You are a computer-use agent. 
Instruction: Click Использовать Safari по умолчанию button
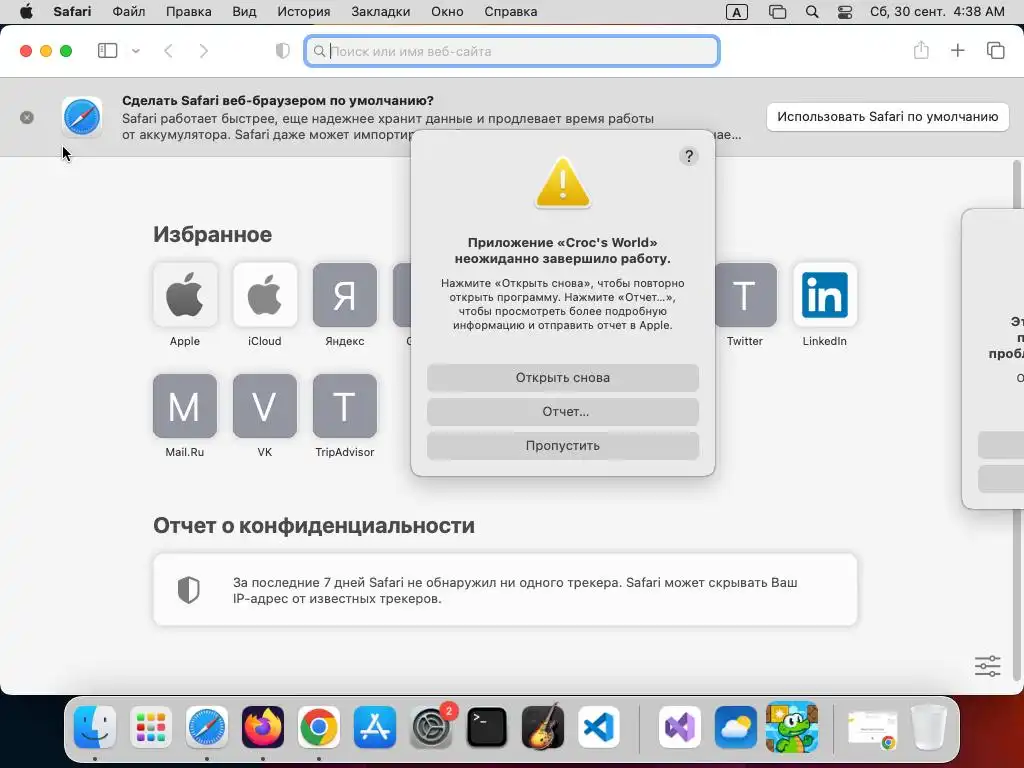tap(888, 117)
